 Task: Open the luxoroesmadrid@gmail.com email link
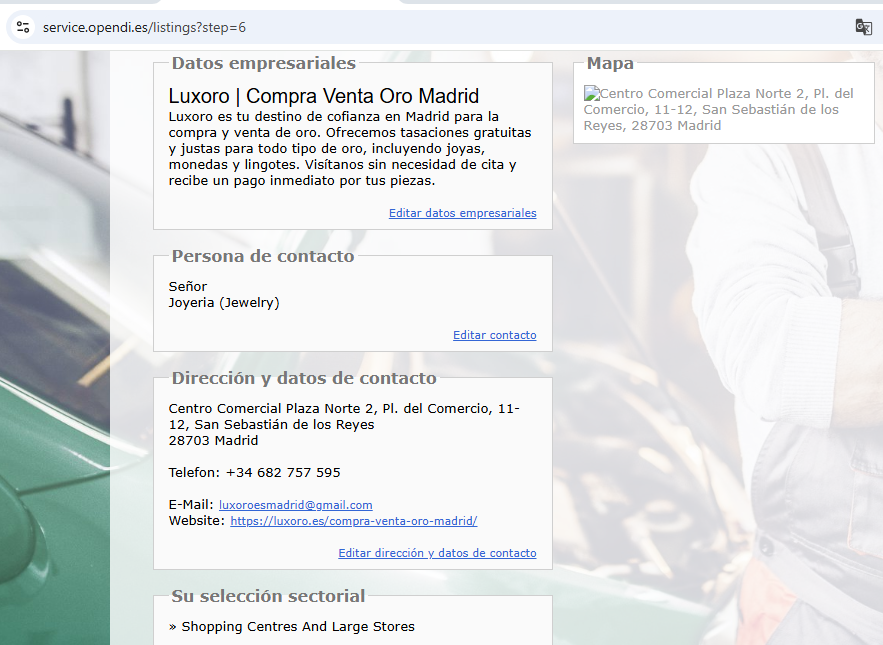296,505
